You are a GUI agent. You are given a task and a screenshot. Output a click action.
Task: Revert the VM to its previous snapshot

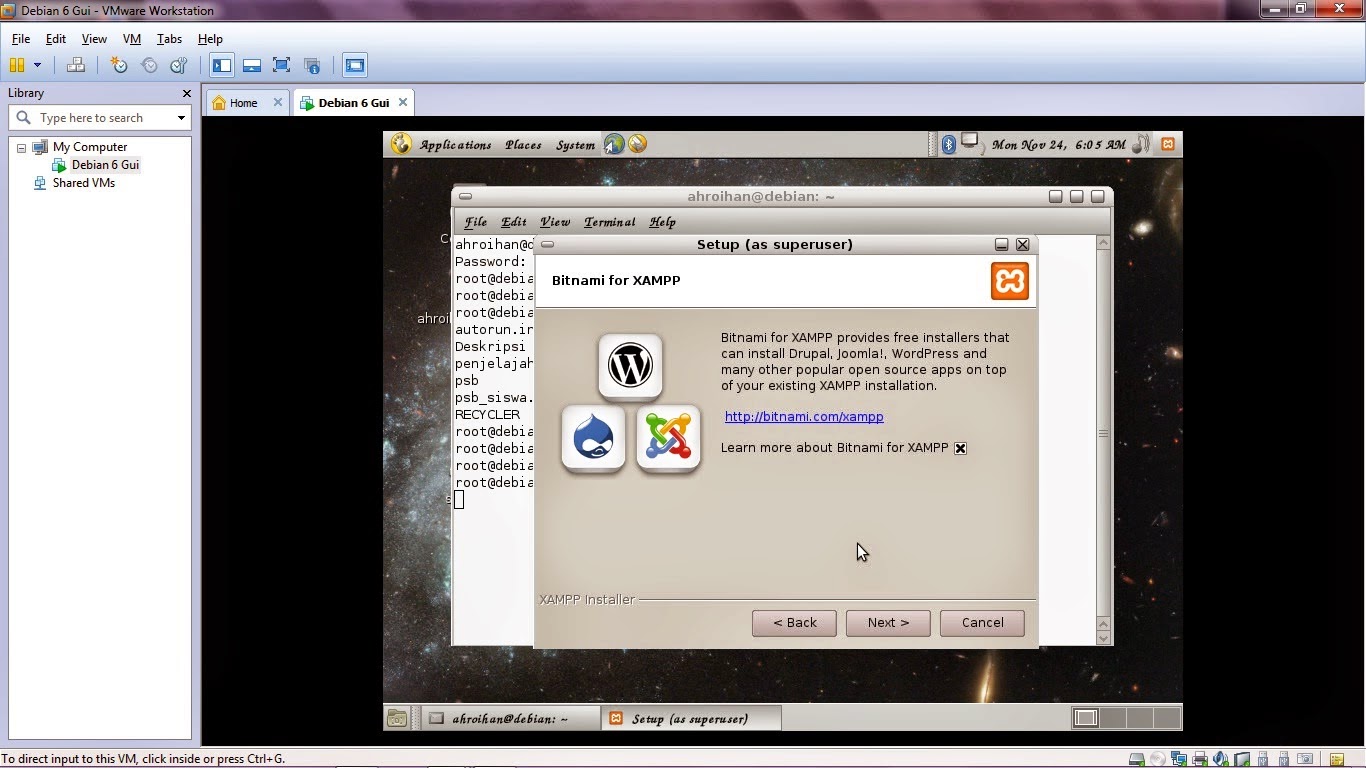point(149,66)
